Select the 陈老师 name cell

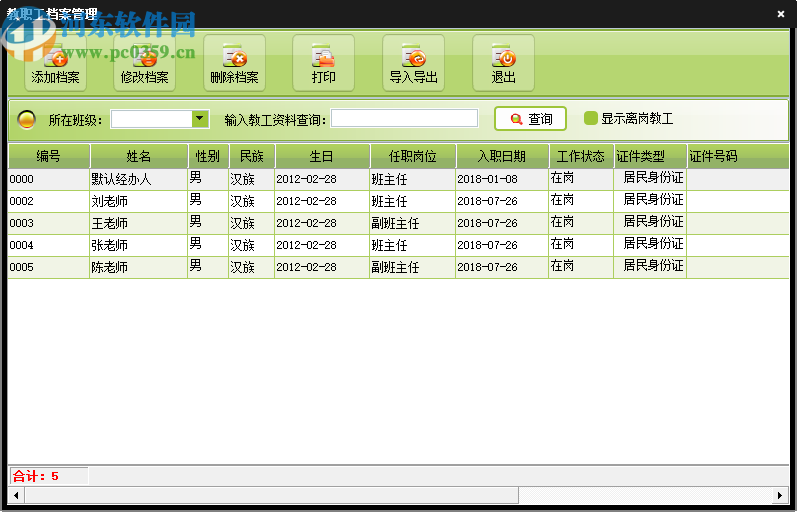coord(138,267)
